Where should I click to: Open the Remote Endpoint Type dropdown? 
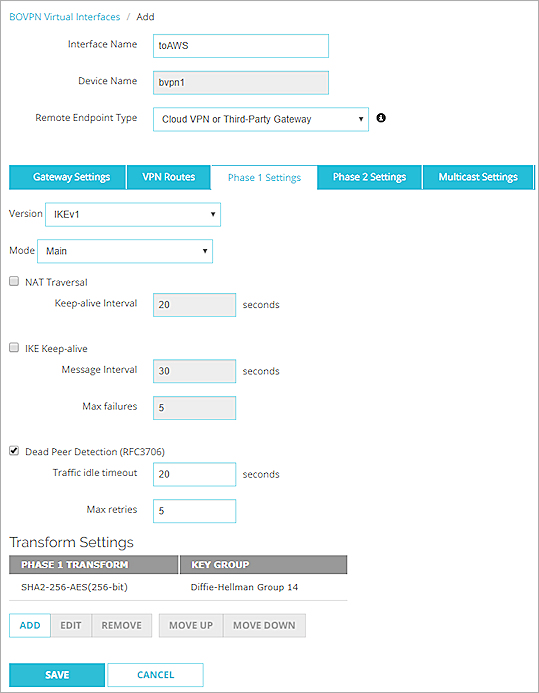click(x=261, y=119)
